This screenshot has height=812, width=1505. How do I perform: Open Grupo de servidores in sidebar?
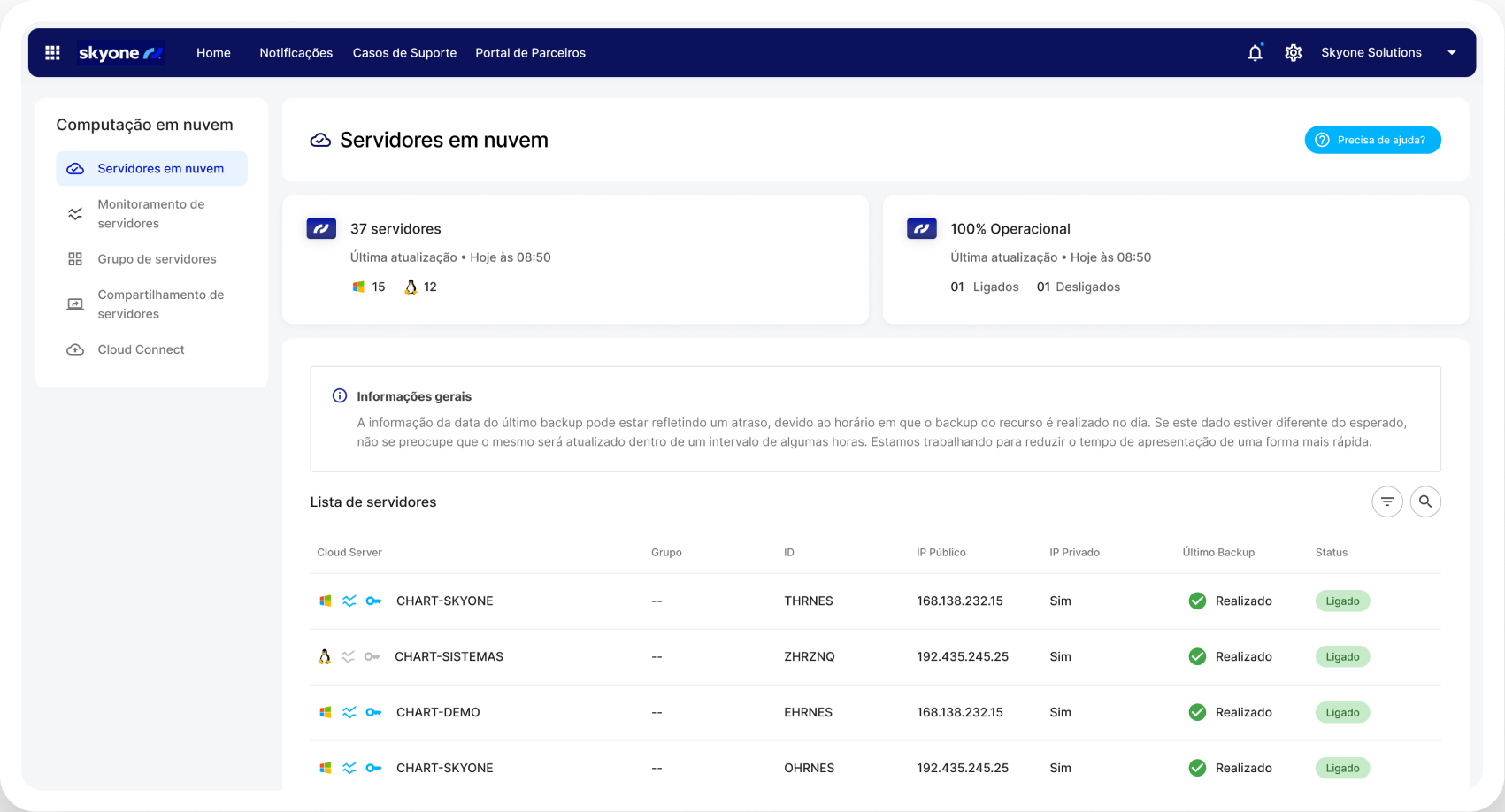point(157,259)
